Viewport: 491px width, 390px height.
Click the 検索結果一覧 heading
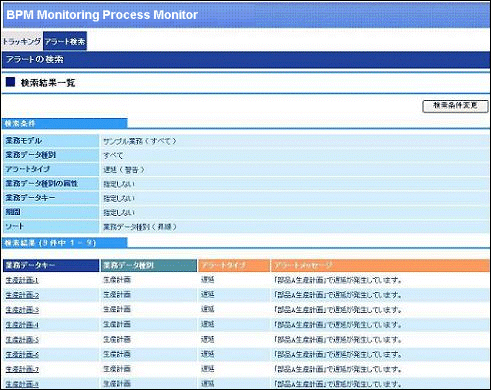pos(48,83)
